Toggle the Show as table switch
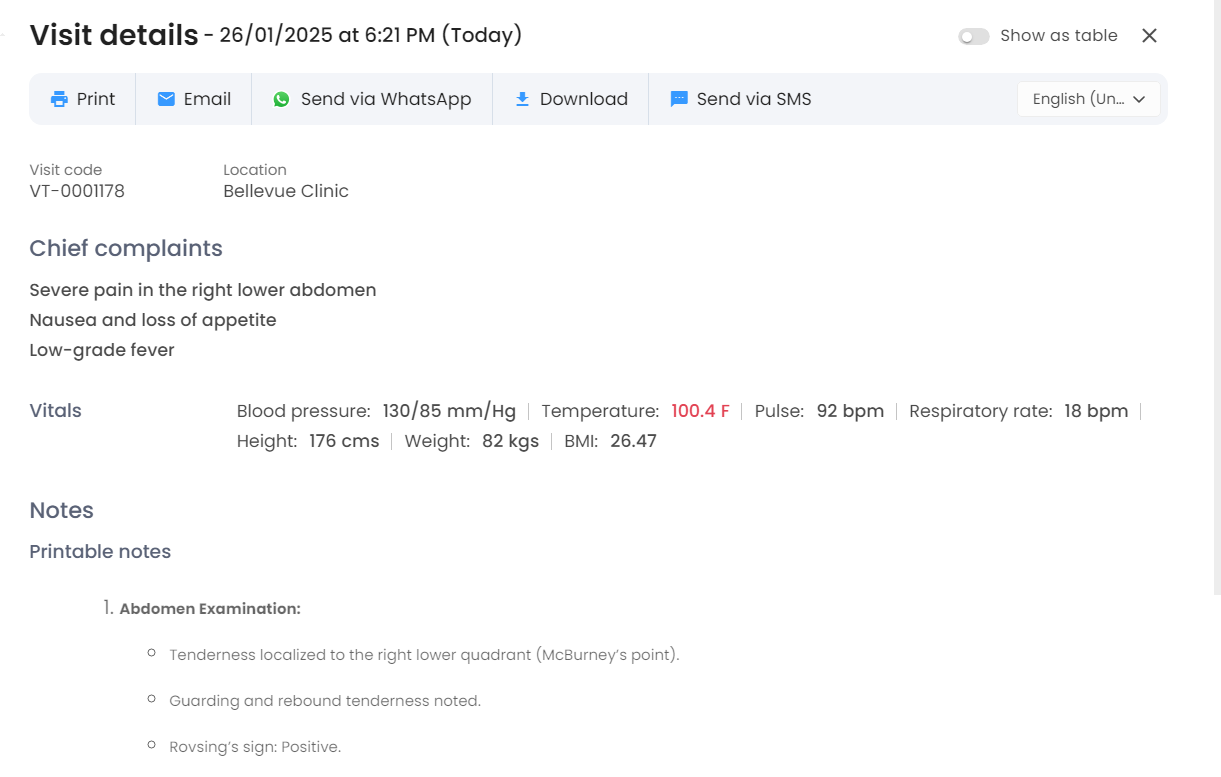 tap(973, 36)
